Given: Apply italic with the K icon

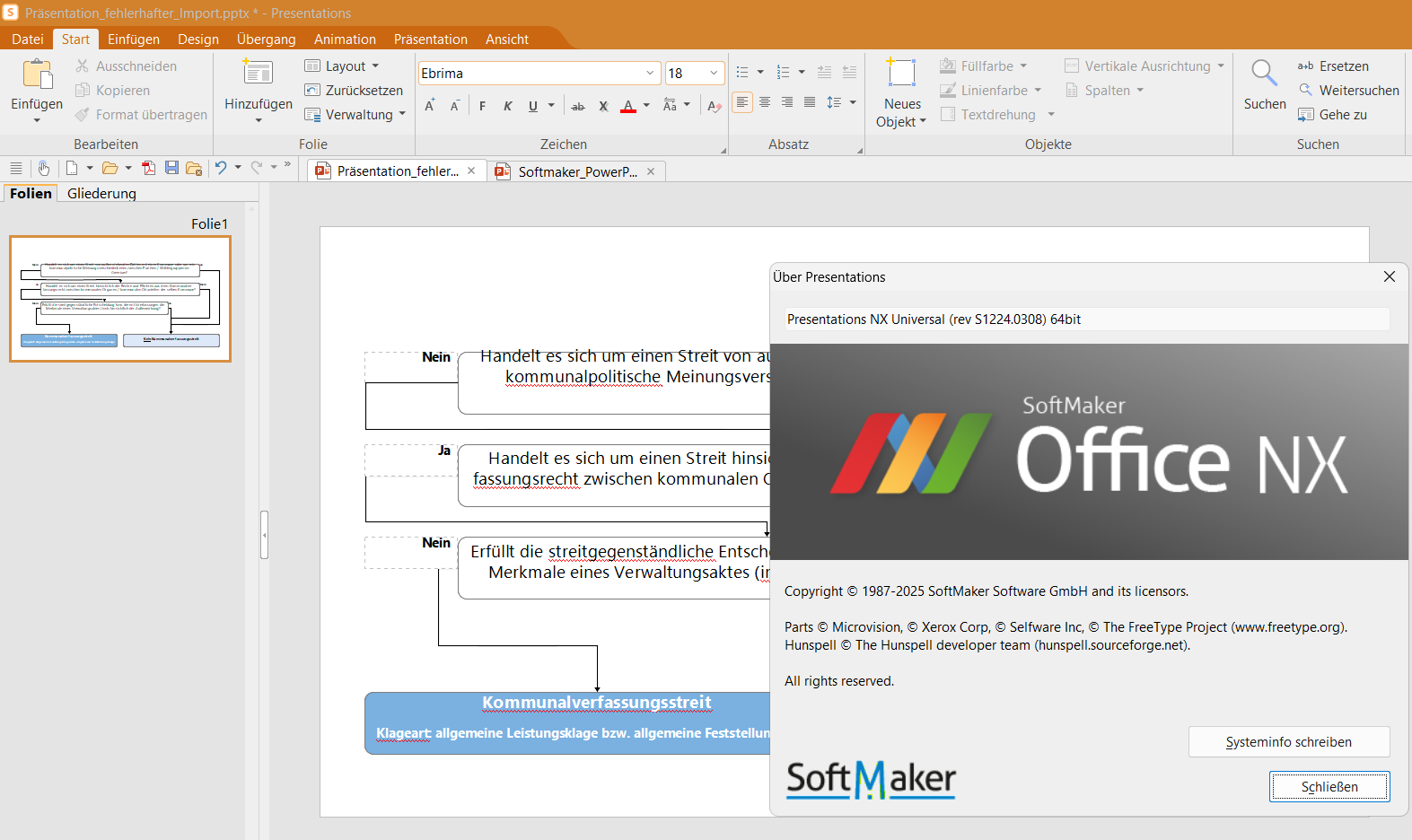Looking at the screenshot, I should tap(507, 106).
